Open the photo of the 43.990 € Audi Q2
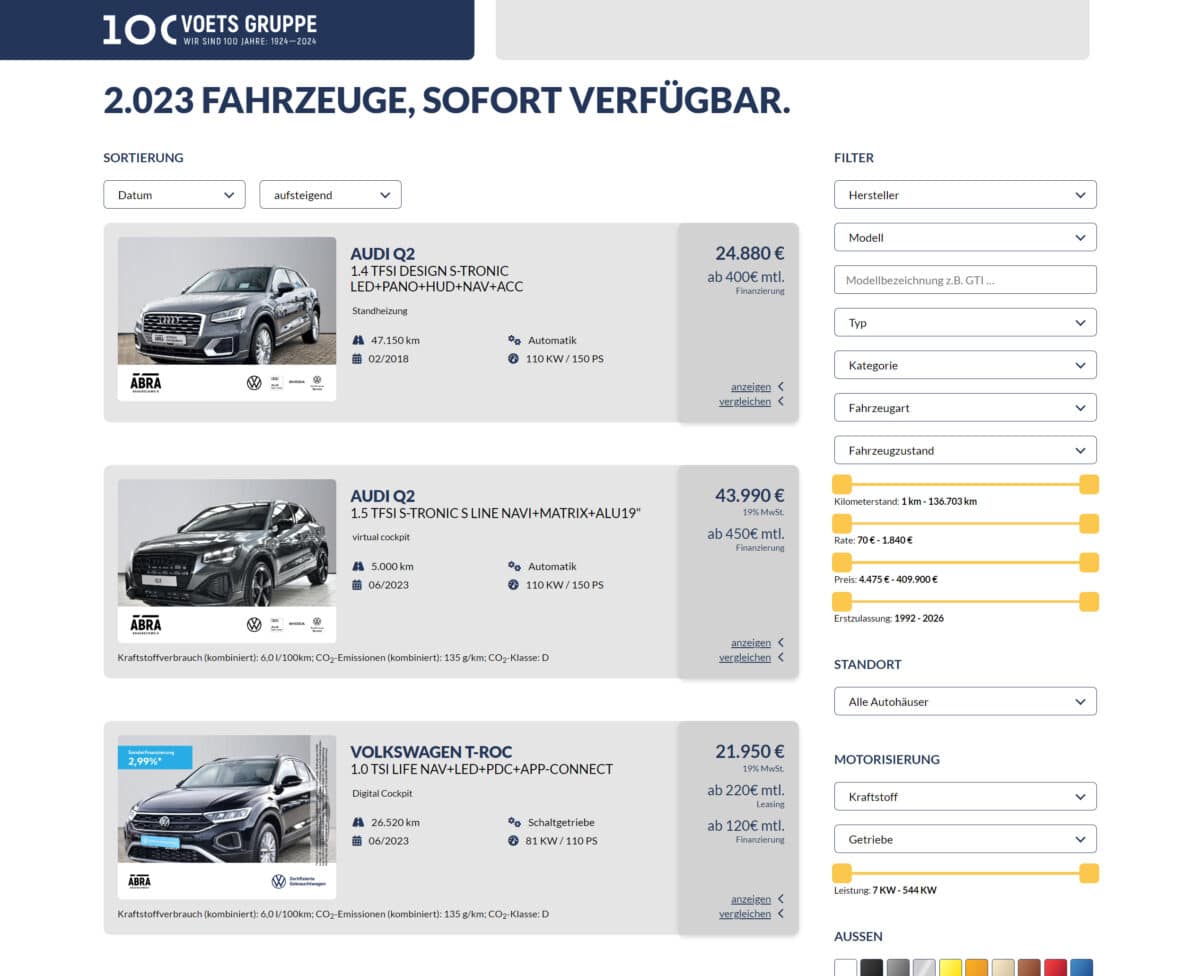 tap(227, 561)
